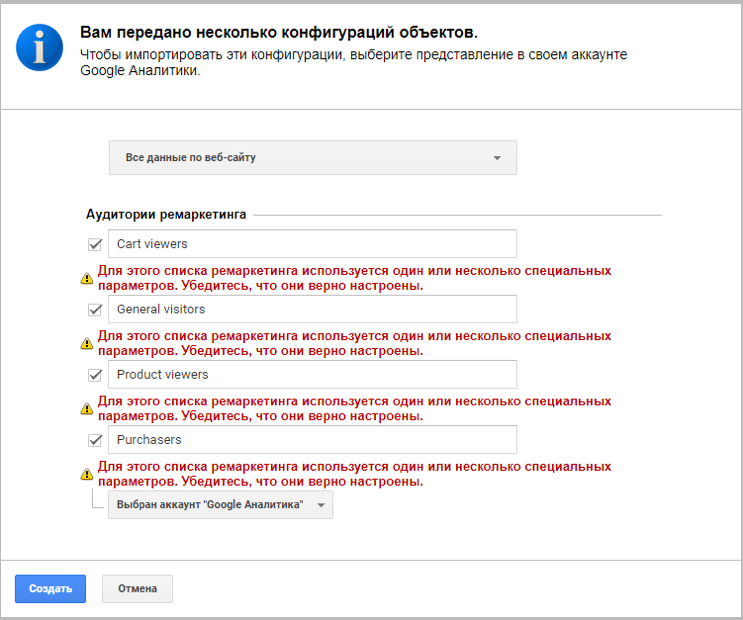Uncheck the General visitors checkbox
The width and height of the screenshot is (743, 620).
click(95, 310)
